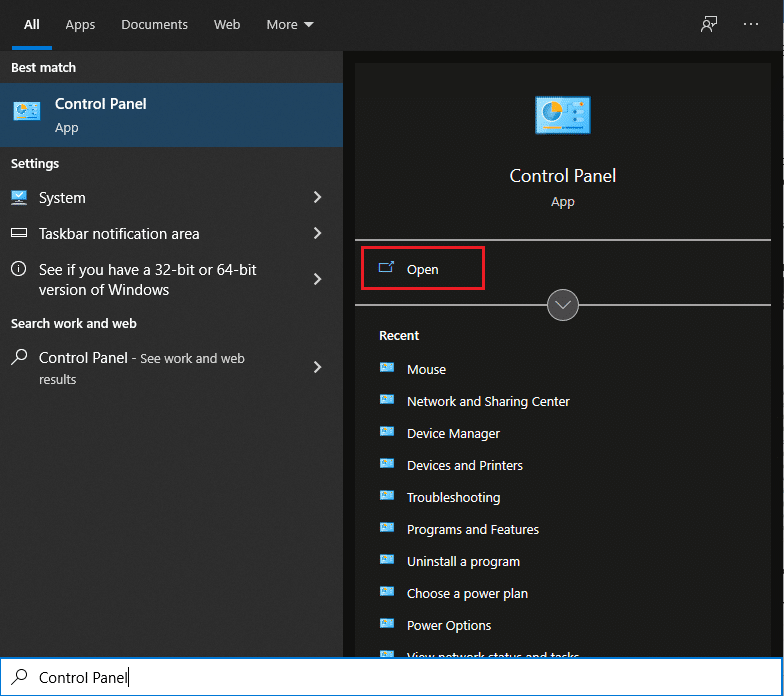Click Open to launch Control Panel

[x=422, y=269]
